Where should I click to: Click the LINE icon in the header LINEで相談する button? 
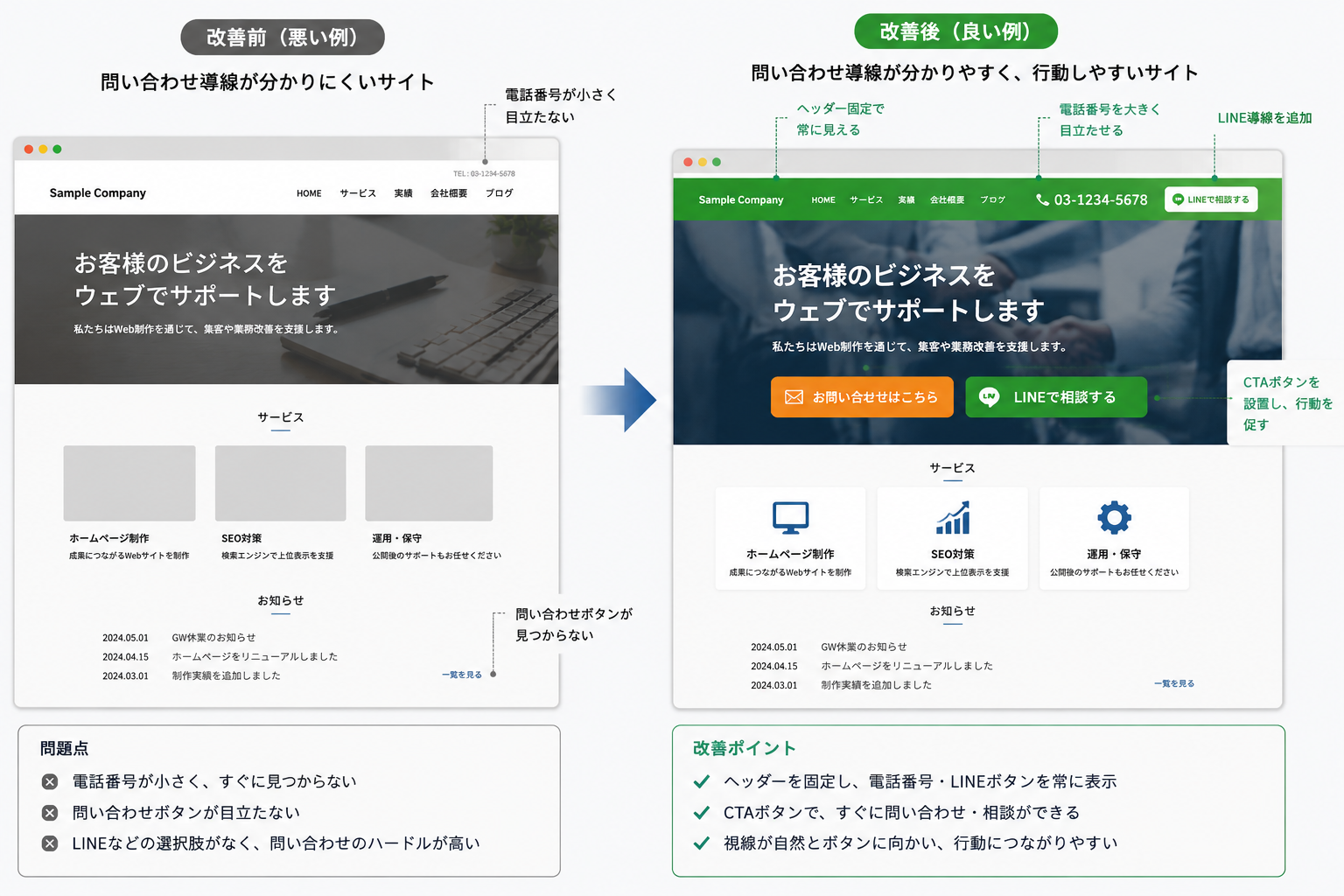(x=1178, y=199)
